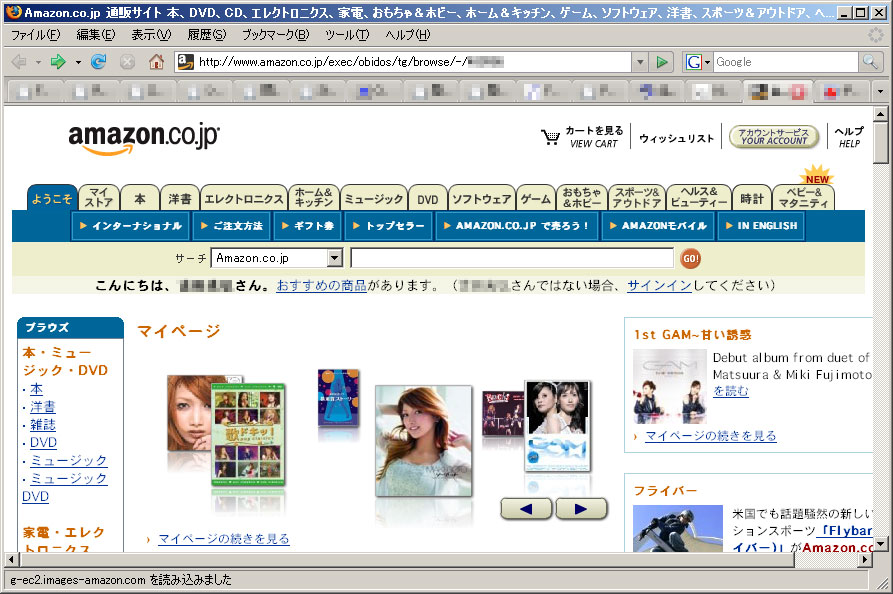Show the previous carousel item with the left arrow
The width and height of the screenshot is (893, 594).
pyautogui.click(x=526, y=509)
